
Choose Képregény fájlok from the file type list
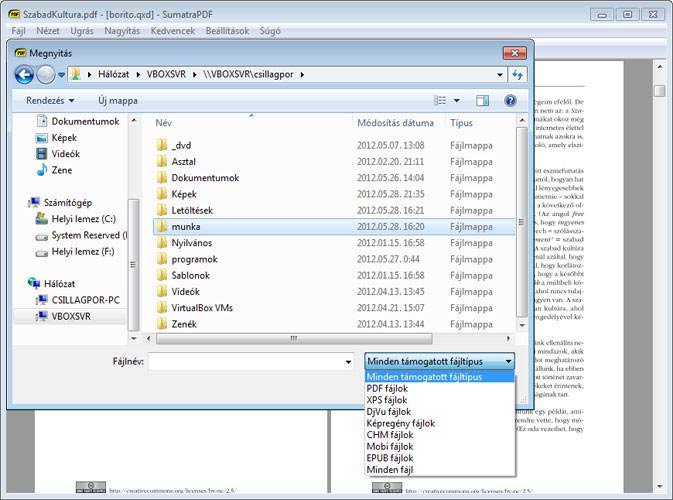(x=440, y=423)
